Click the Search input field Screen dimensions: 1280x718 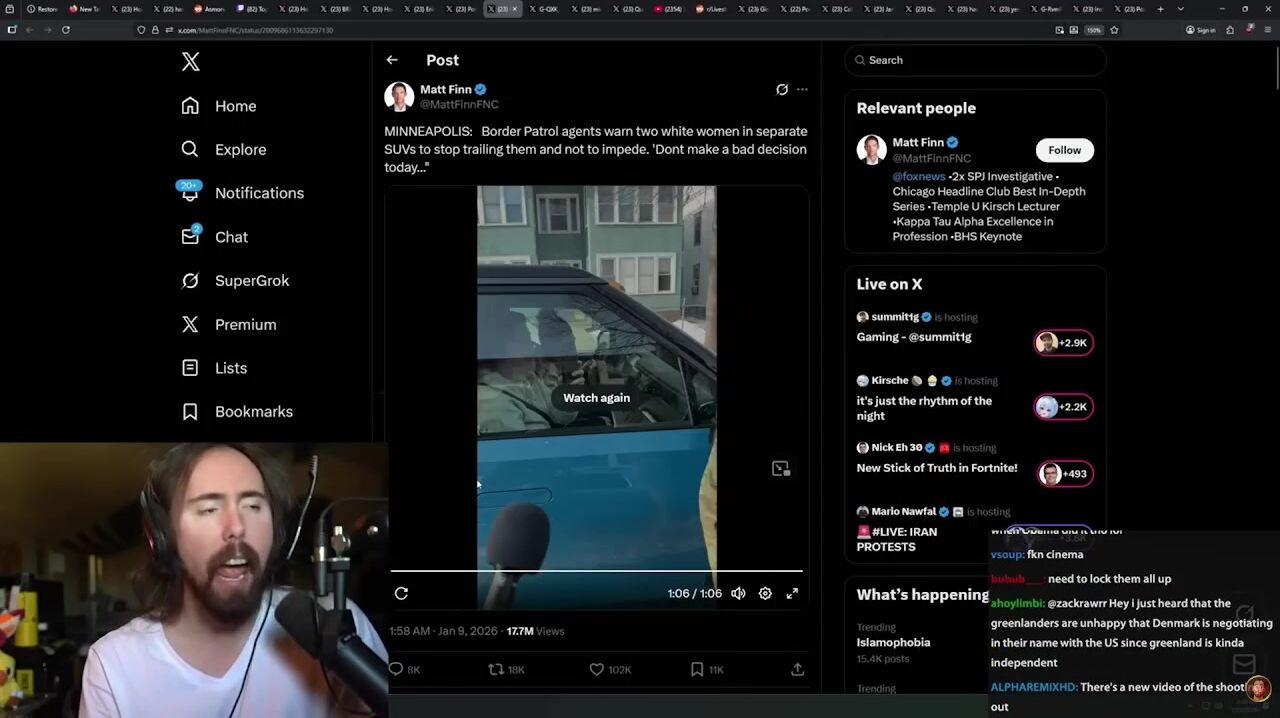tap(980, 60)
